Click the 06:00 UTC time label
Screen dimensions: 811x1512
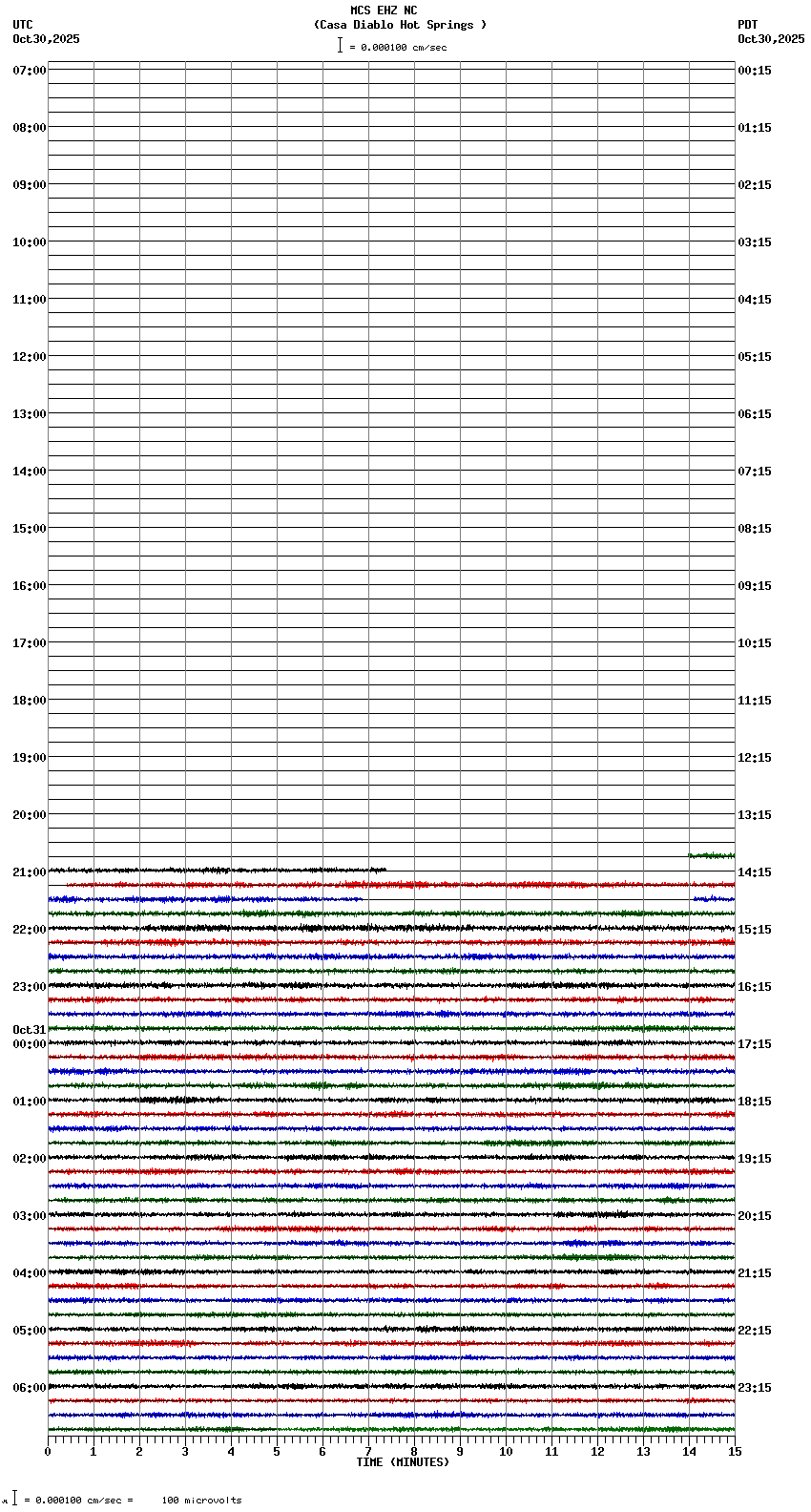point(30,1388)
